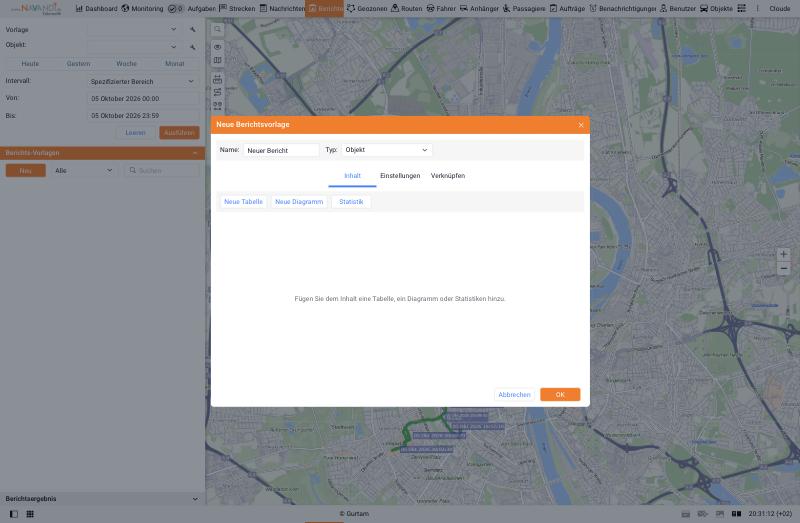The width and height of the screenshot is (800, 523).
Task: Click the Benutzer person icon
Action: [x=663, y=9]
